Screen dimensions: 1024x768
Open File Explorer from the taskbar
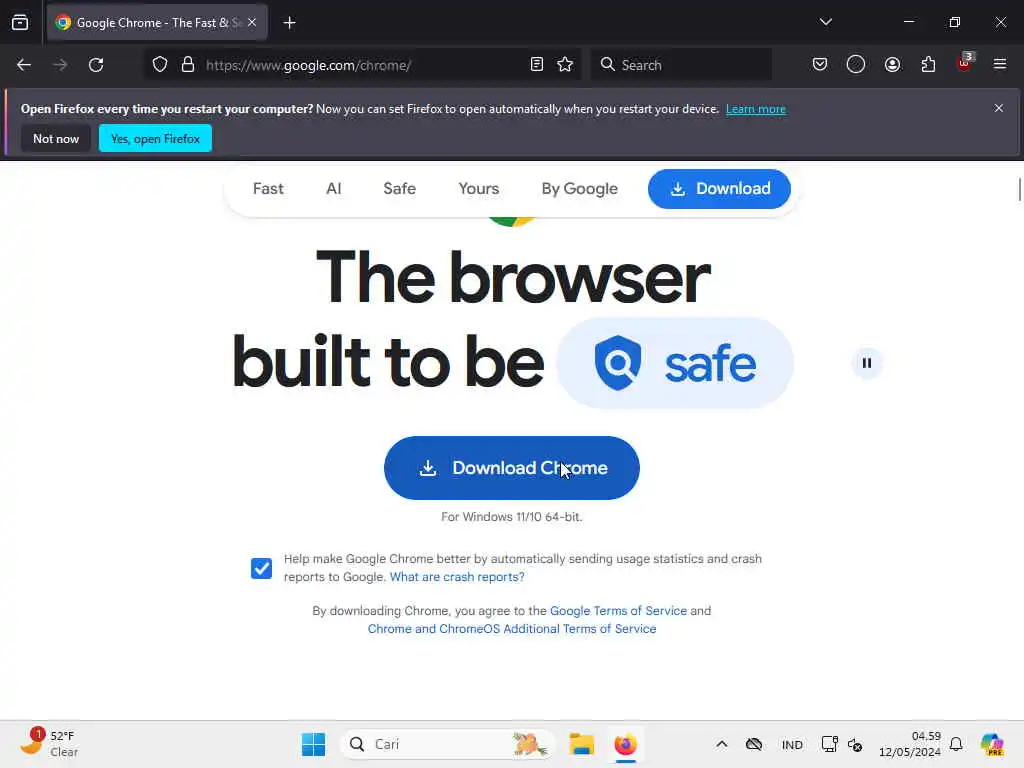(581, 744)
